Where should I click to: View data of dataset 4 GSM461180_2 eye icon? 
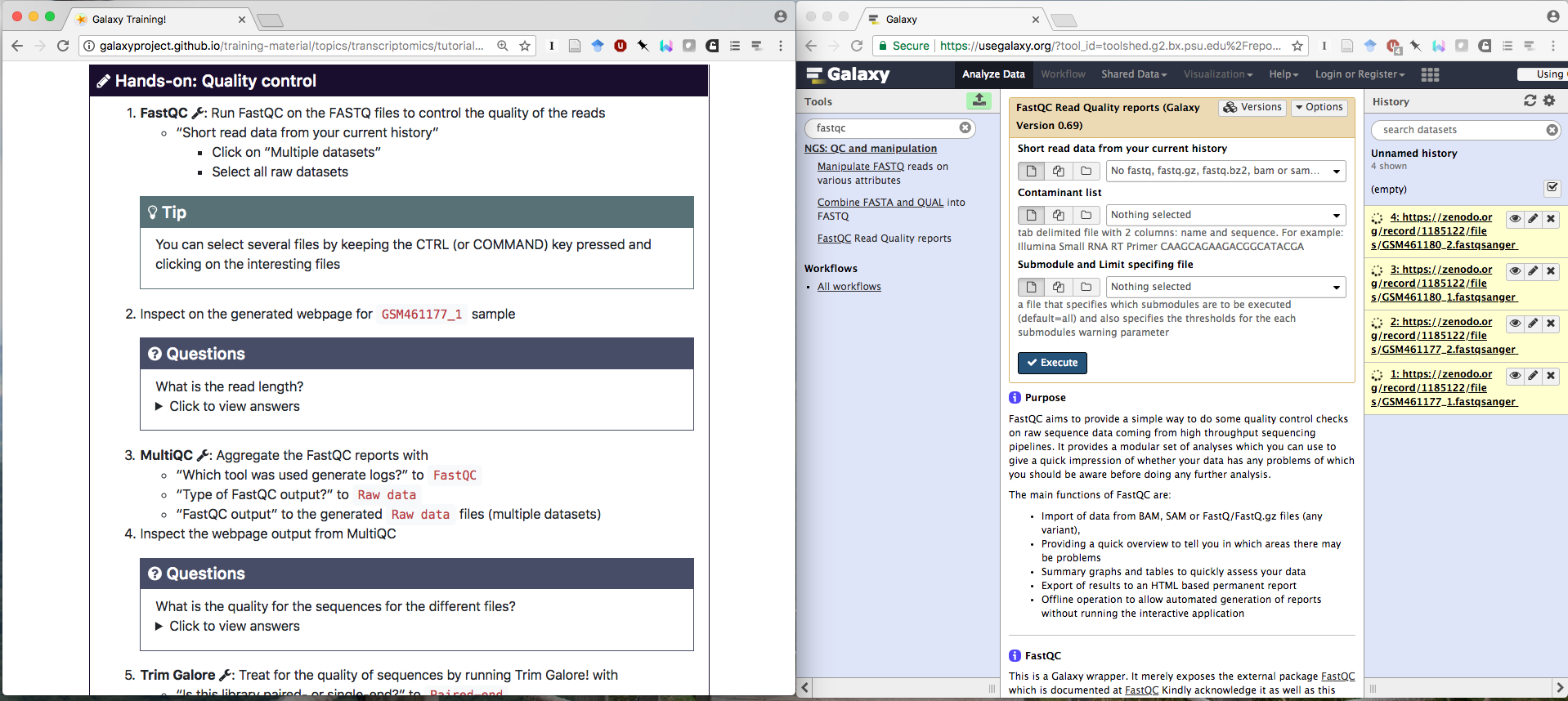coord(1515,219)
